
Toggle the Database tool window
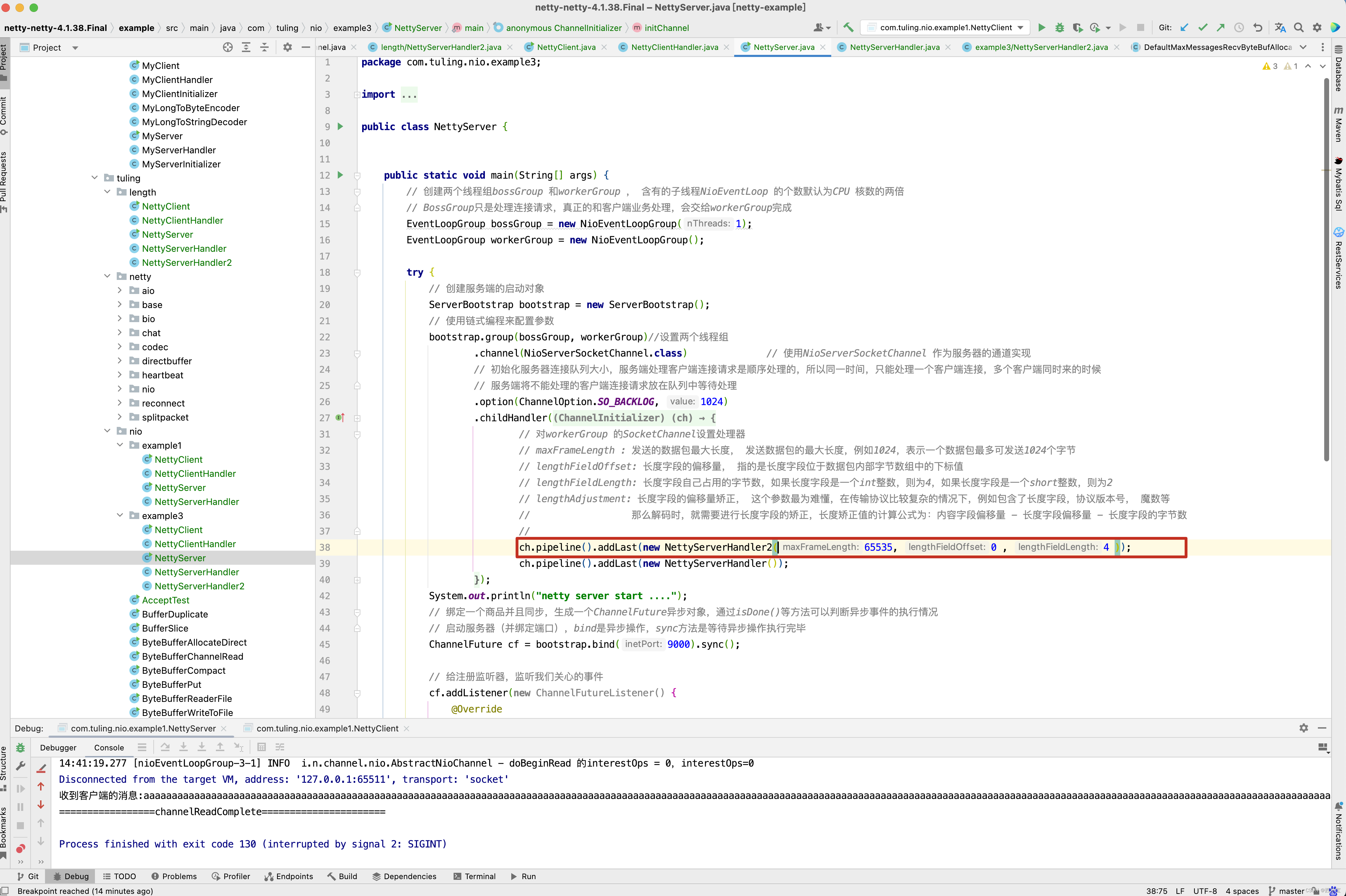coord(1339,69)
